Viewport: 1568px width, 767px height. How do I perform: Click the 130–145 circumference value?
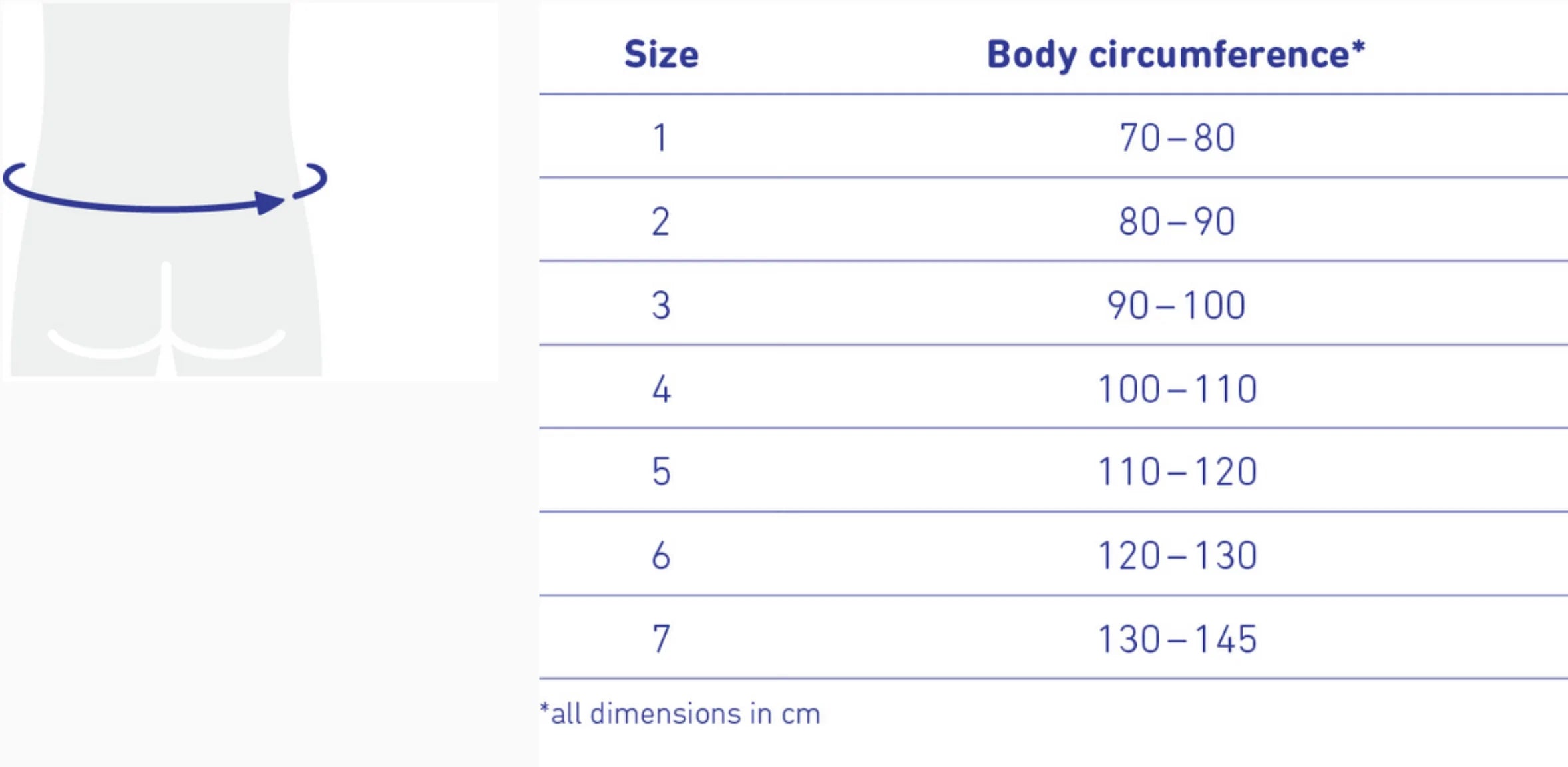pos(1177,639)
